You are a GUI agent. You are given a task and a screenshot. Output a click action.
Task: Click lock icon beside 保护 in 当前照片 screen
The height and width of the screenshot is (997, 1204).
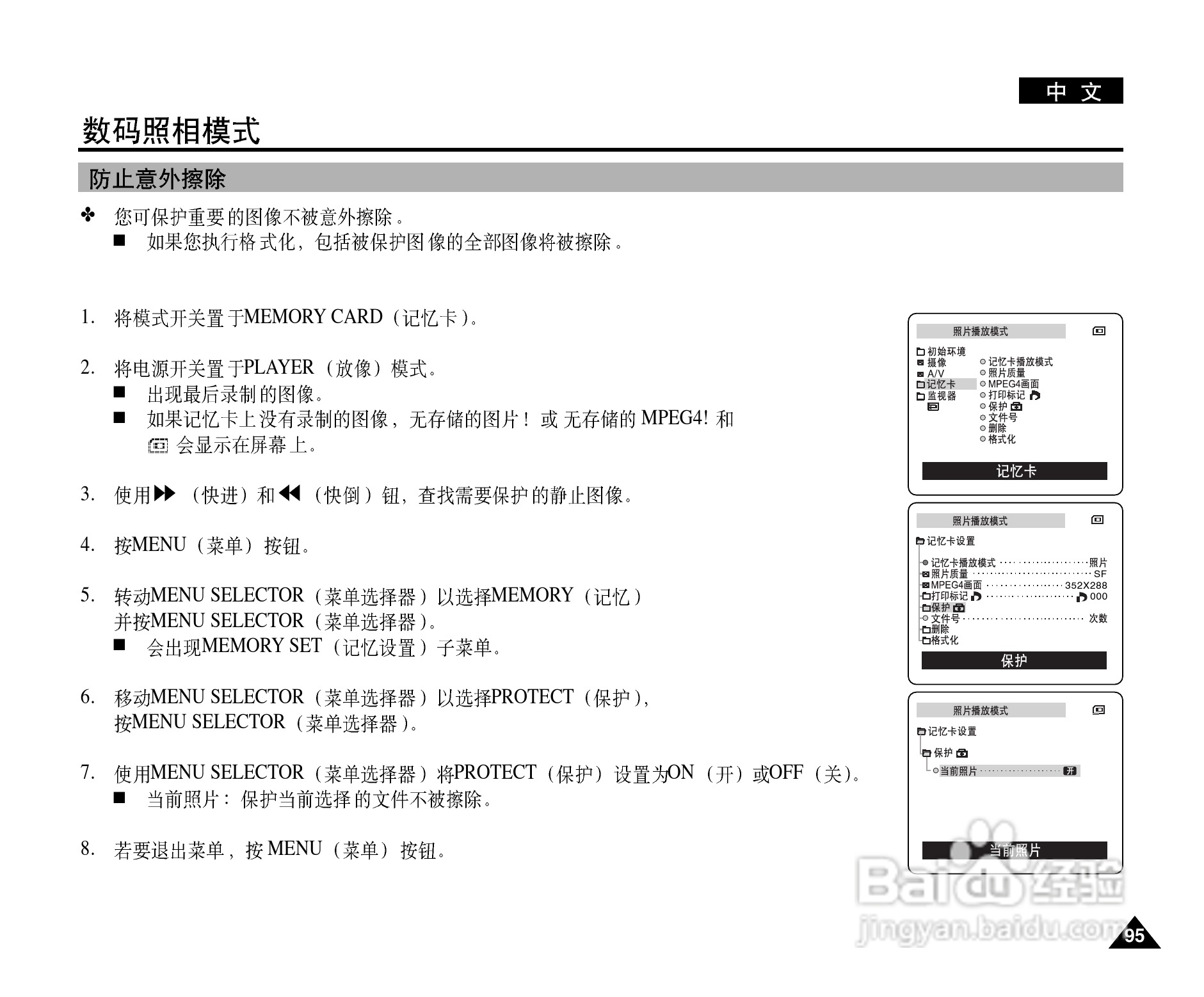pyautogui.click(x=962, y=753)
